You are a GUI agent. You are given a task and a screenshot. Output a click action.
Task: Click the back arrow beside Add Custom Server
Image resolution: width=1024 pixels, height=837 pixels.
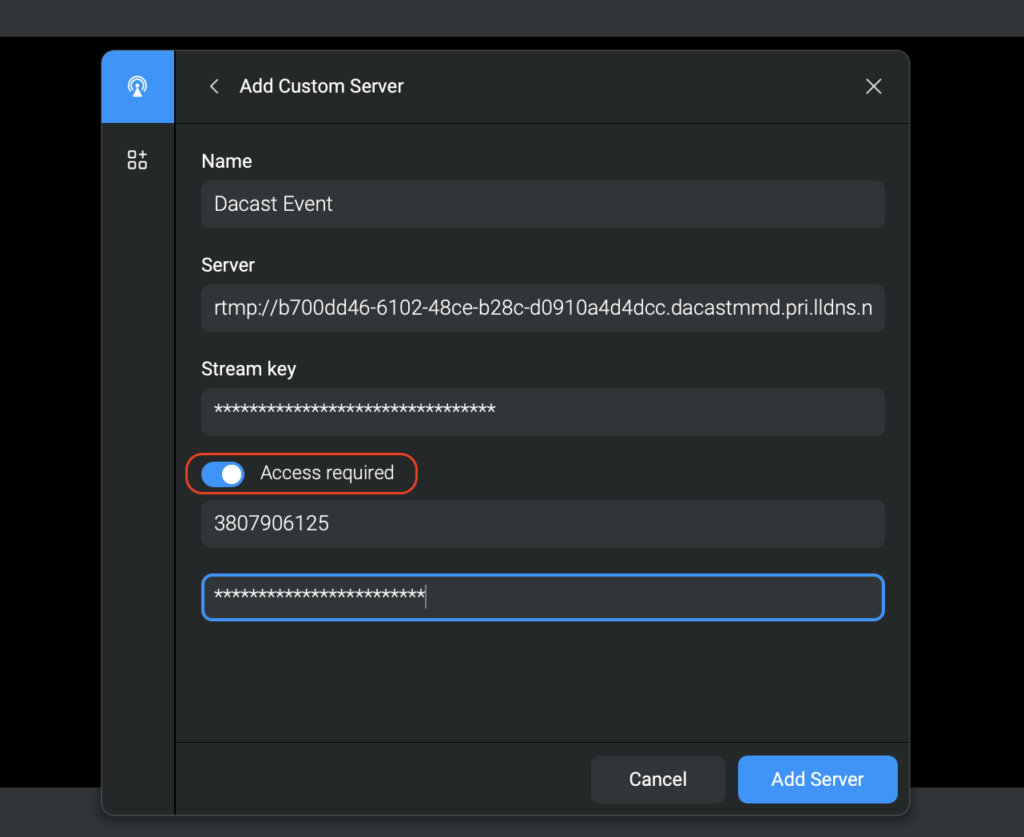(213, 86)
